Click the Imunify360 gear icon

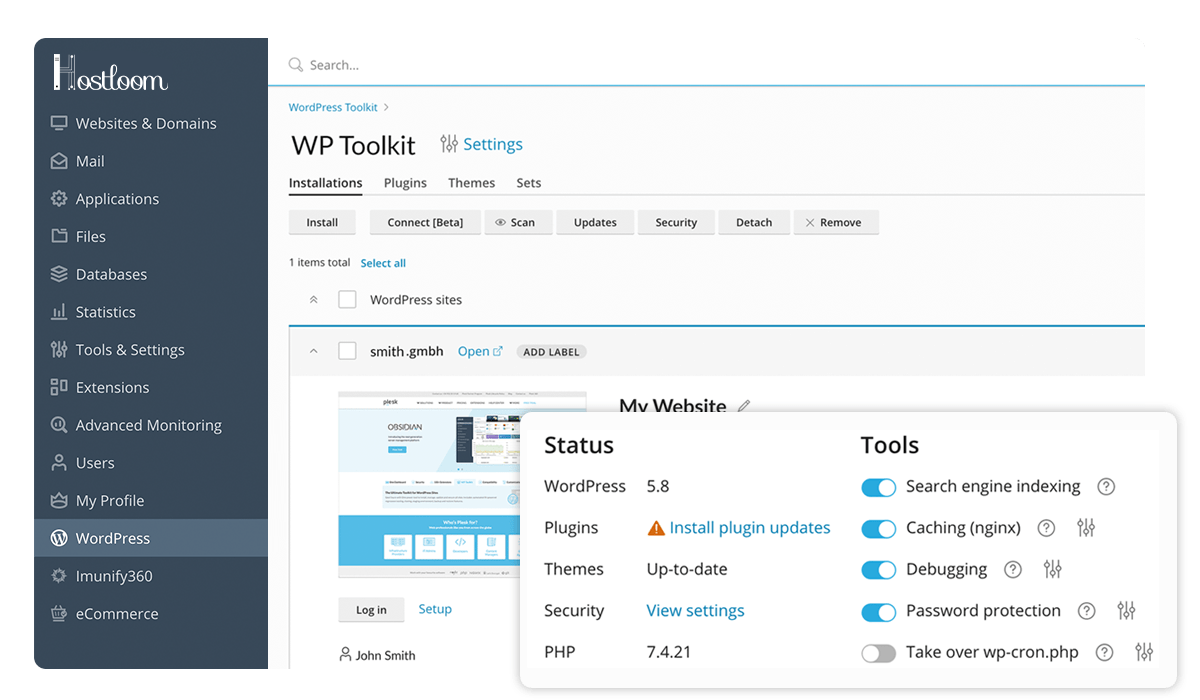tap(59, 576)
